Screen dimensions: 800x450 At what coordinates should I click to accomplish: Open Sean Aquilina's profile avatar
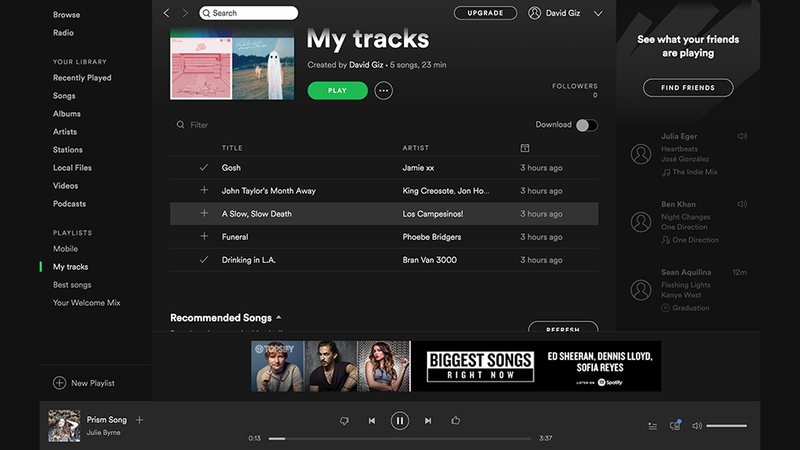pos(641,290)
